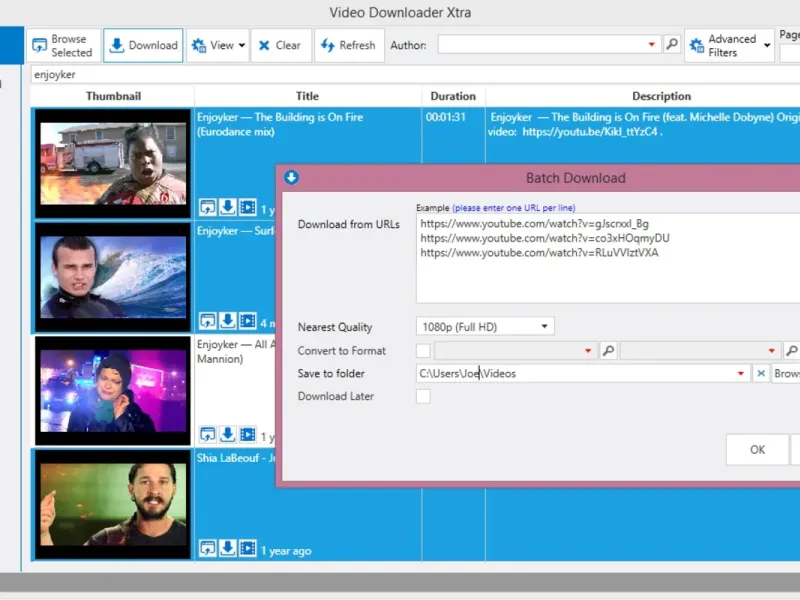Image resolution: width=800 pixels, height=600 pixels.
Task: Click the youtu.be link in the description
Action: coord(590,132)
